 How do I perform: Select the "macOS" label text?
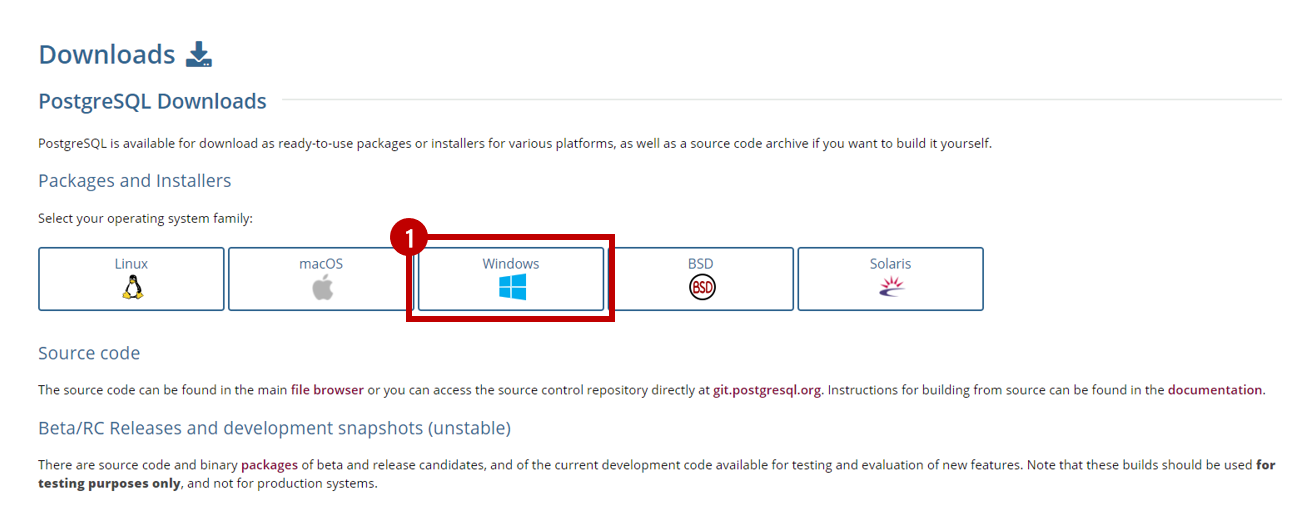(x=321, y=264)
